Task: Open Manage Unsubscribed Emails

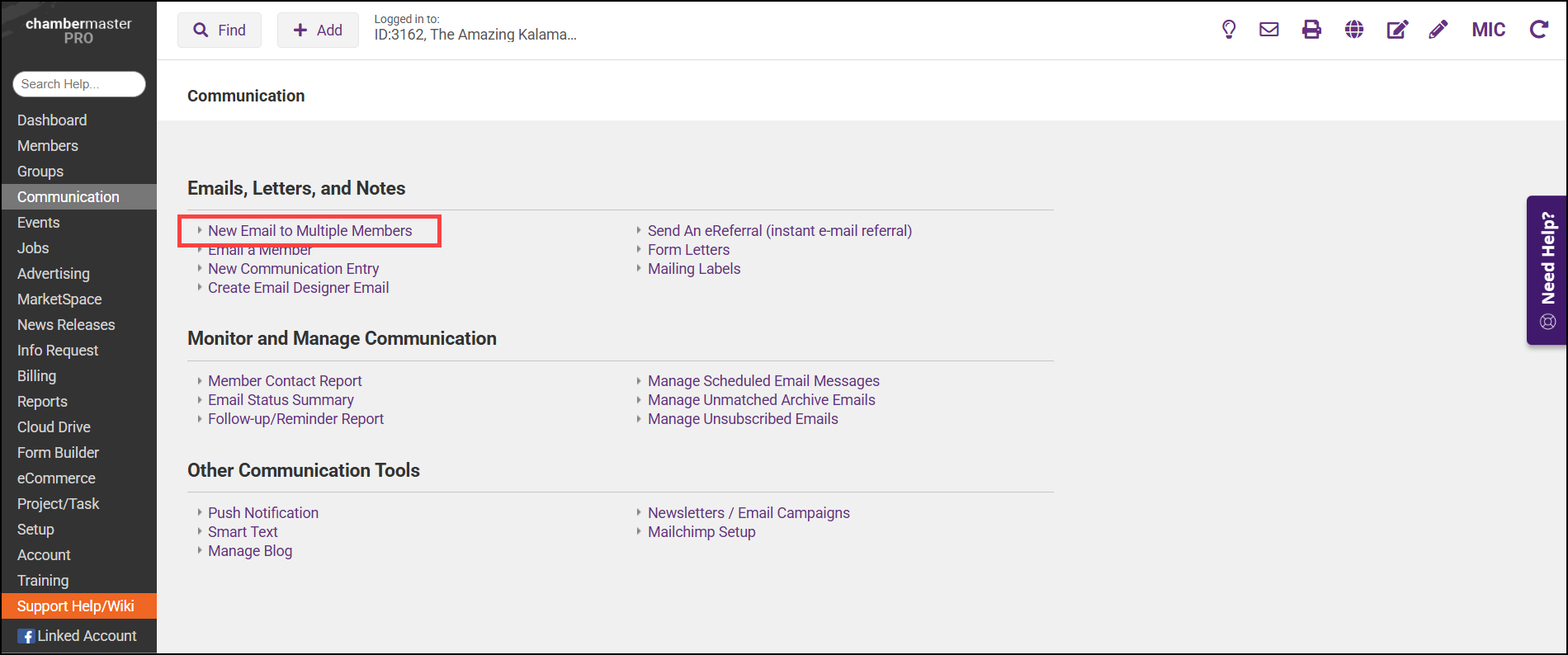Action: pyautogui.click(x=743, y=419)
